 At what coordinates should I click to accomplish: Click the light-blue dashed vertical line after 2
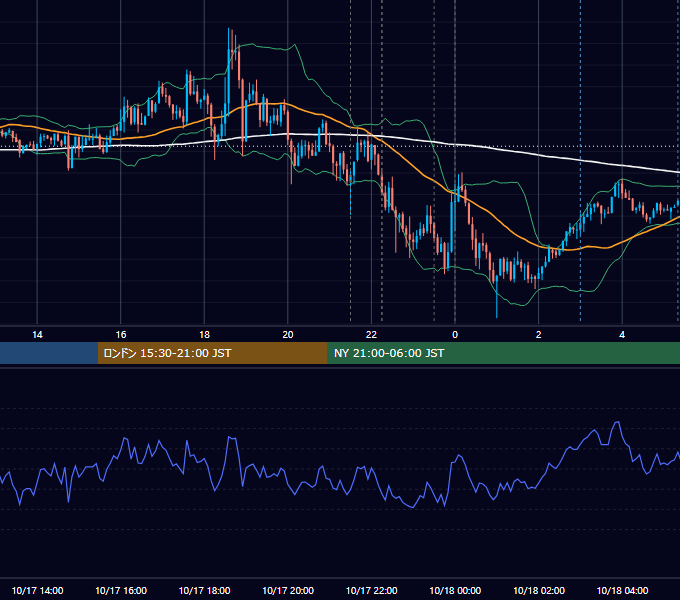pyautogui.click(x=581, y=160)
